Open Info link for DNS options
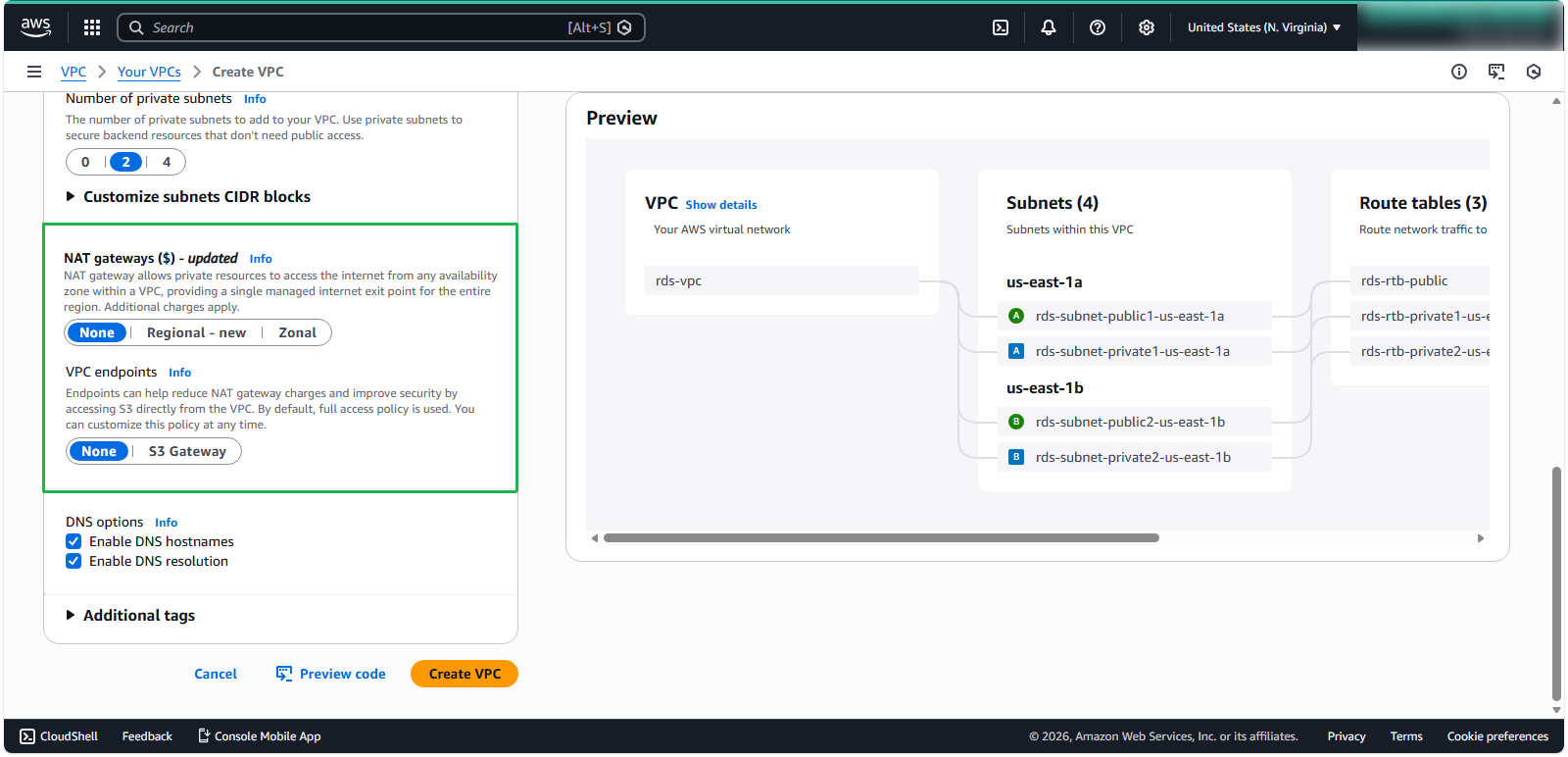The image size is (1568, 757). tap(166, 523)
